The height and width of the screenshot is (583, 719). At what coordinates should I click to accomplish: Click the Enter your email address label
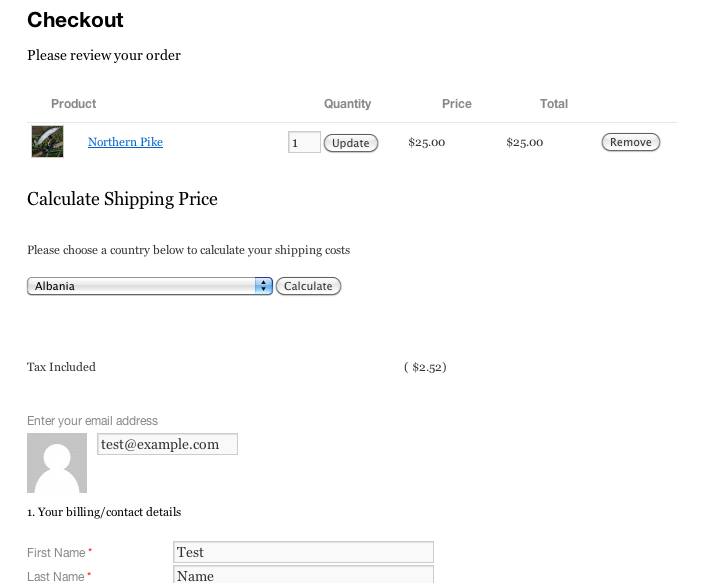pyautogui.click(x=92, y=421)
